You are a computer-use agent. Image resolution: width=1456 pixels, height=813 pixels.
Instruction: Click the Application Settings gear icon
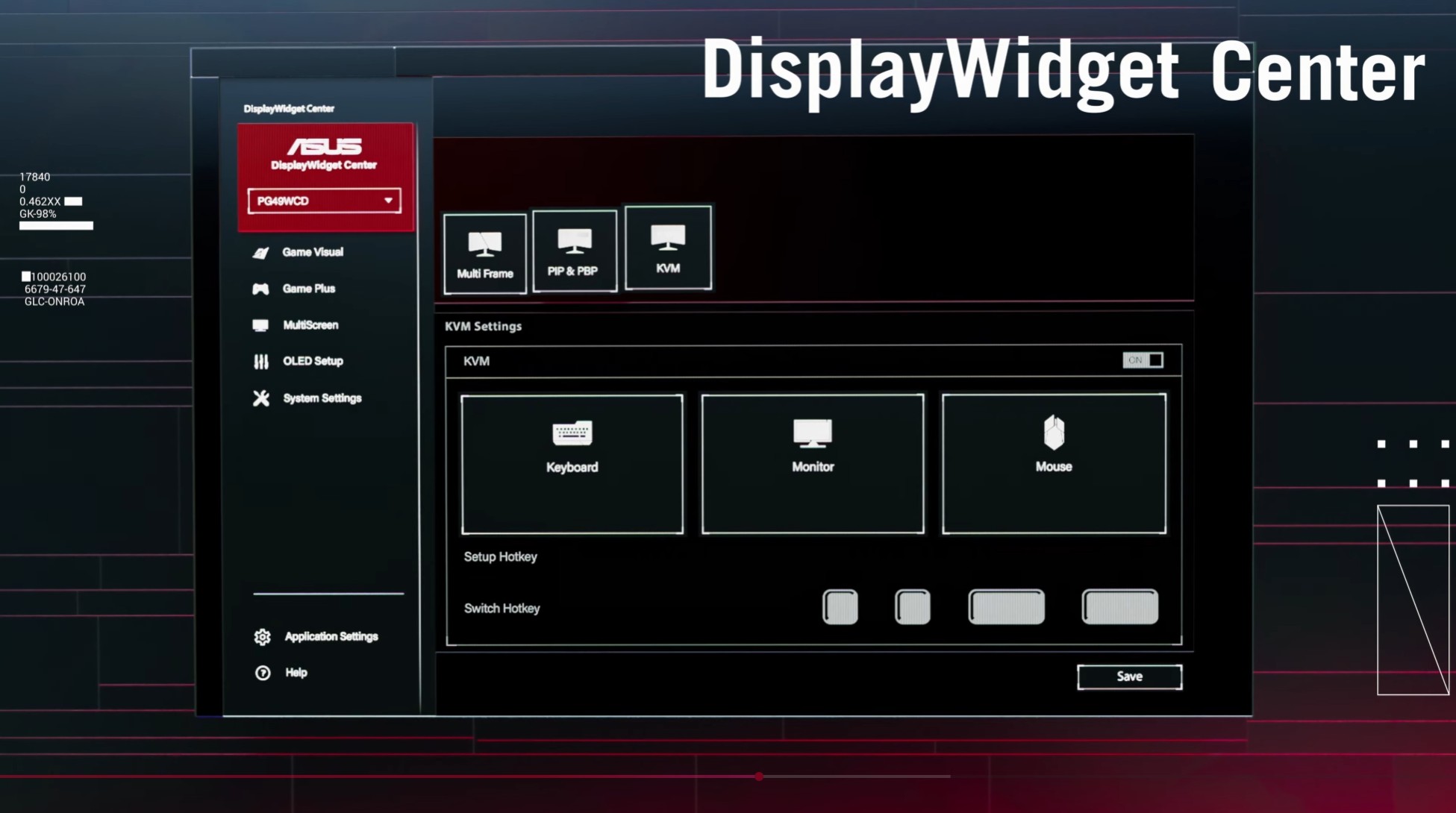(x=262, y=637)
